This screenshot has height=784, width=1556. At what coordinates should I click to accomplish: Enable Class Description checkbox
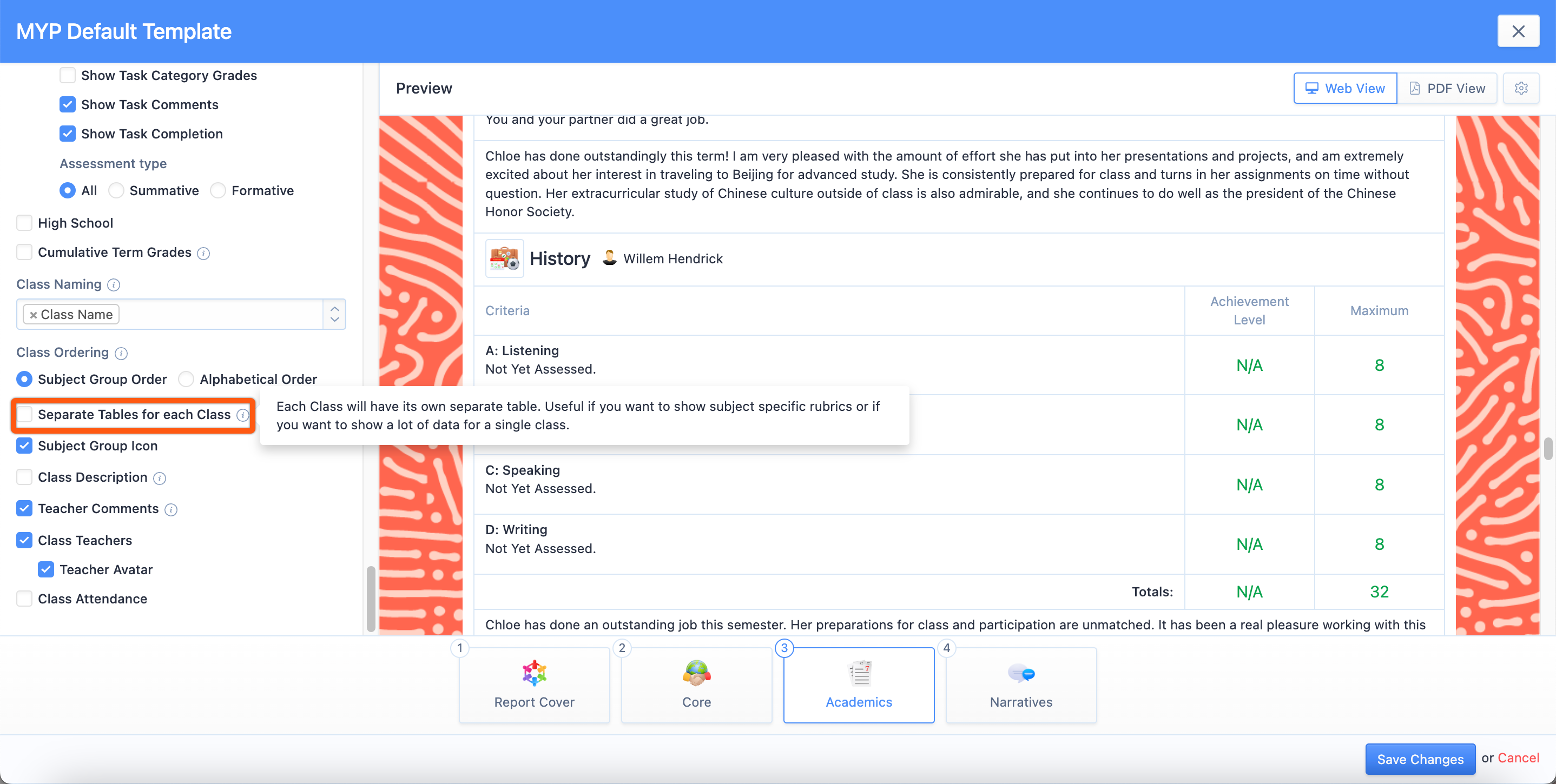point(24,477)
